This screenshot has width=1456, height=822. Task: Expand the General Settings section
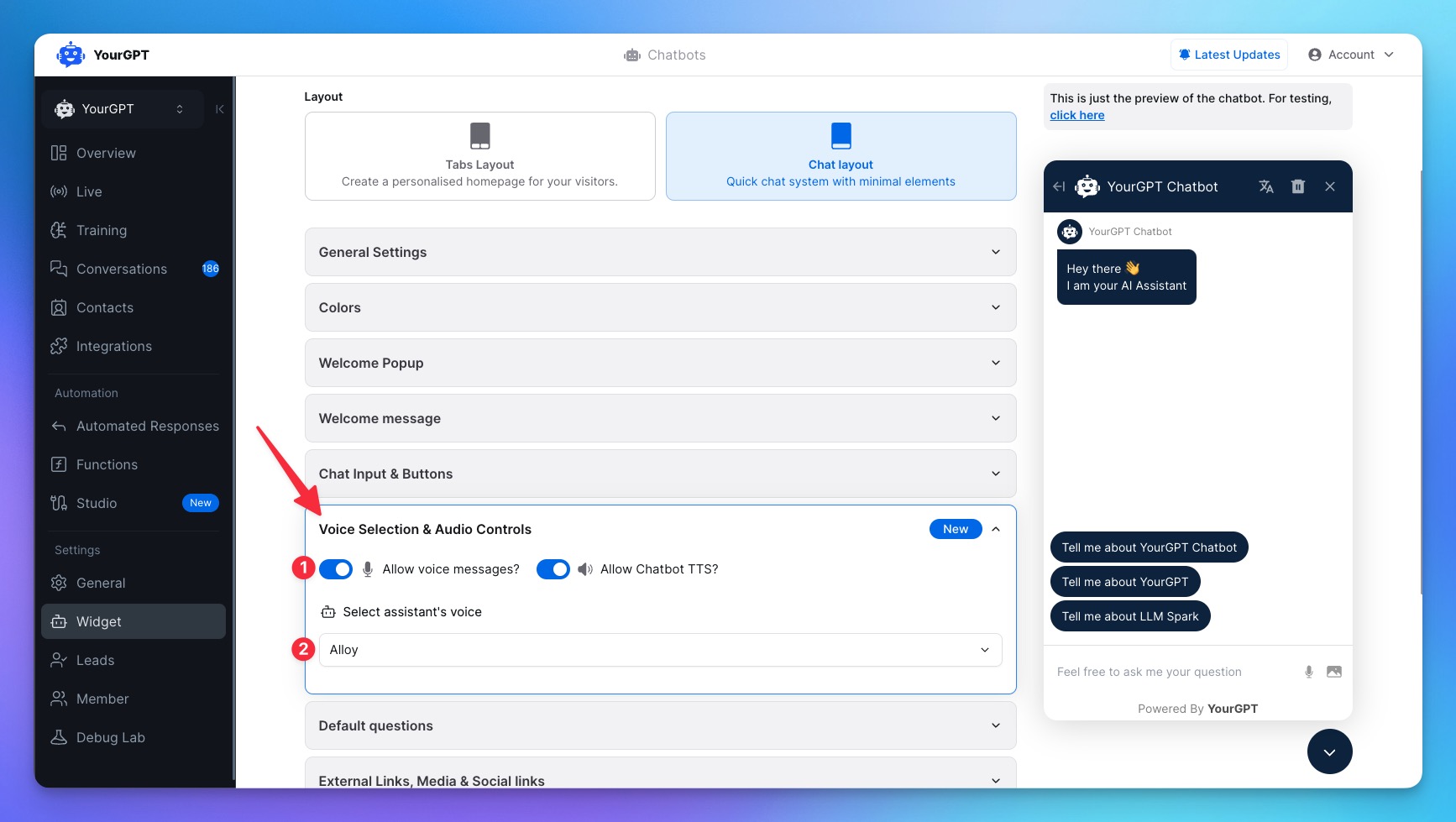(661, 252)
